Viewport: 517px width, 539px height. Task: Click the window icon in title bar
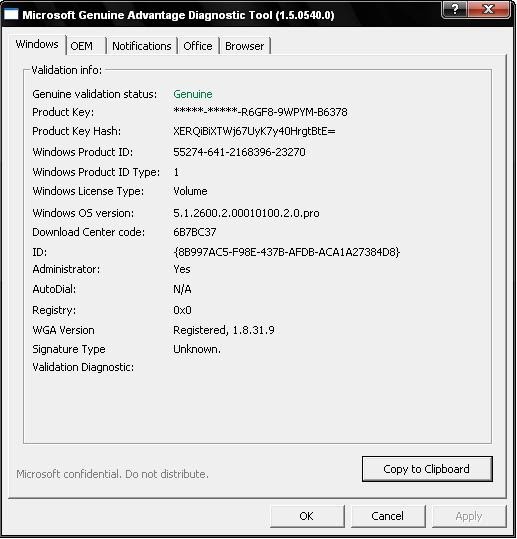11,14
